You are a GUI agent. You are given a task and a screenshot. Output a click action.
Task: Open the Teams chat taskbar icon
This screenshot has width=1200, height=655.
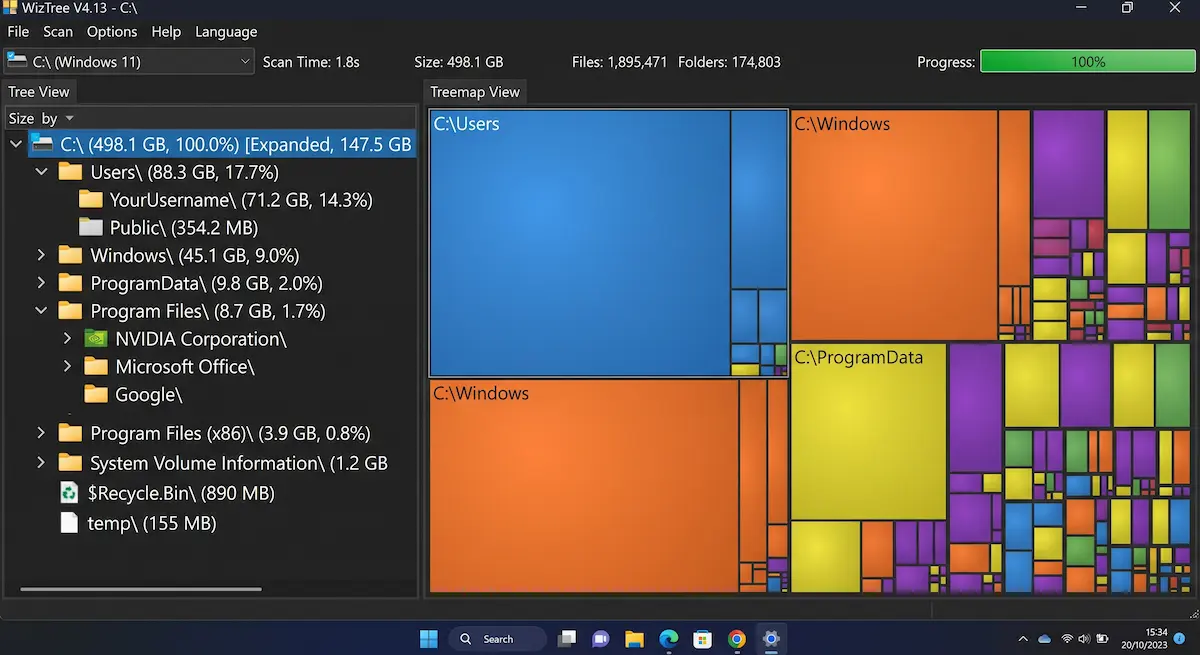tap(601, 638)
